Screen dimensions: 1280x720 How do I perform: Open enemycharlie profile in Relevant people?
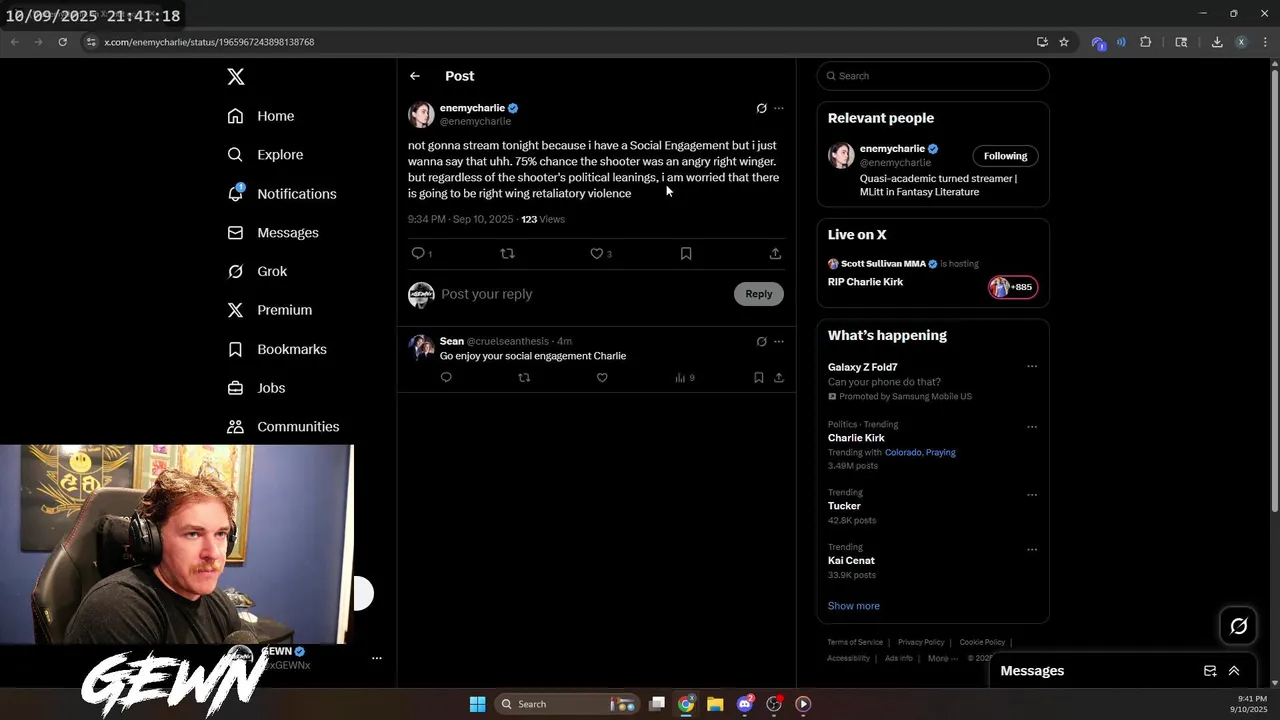pyautogui.click(x=893, y=149)
